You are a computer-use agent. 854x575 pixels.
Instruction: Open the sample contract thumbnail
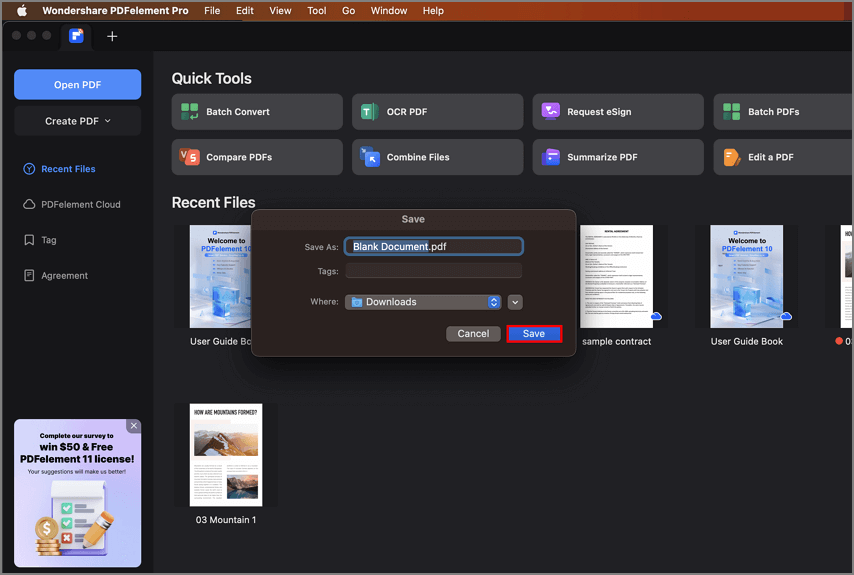coord(616,276)
